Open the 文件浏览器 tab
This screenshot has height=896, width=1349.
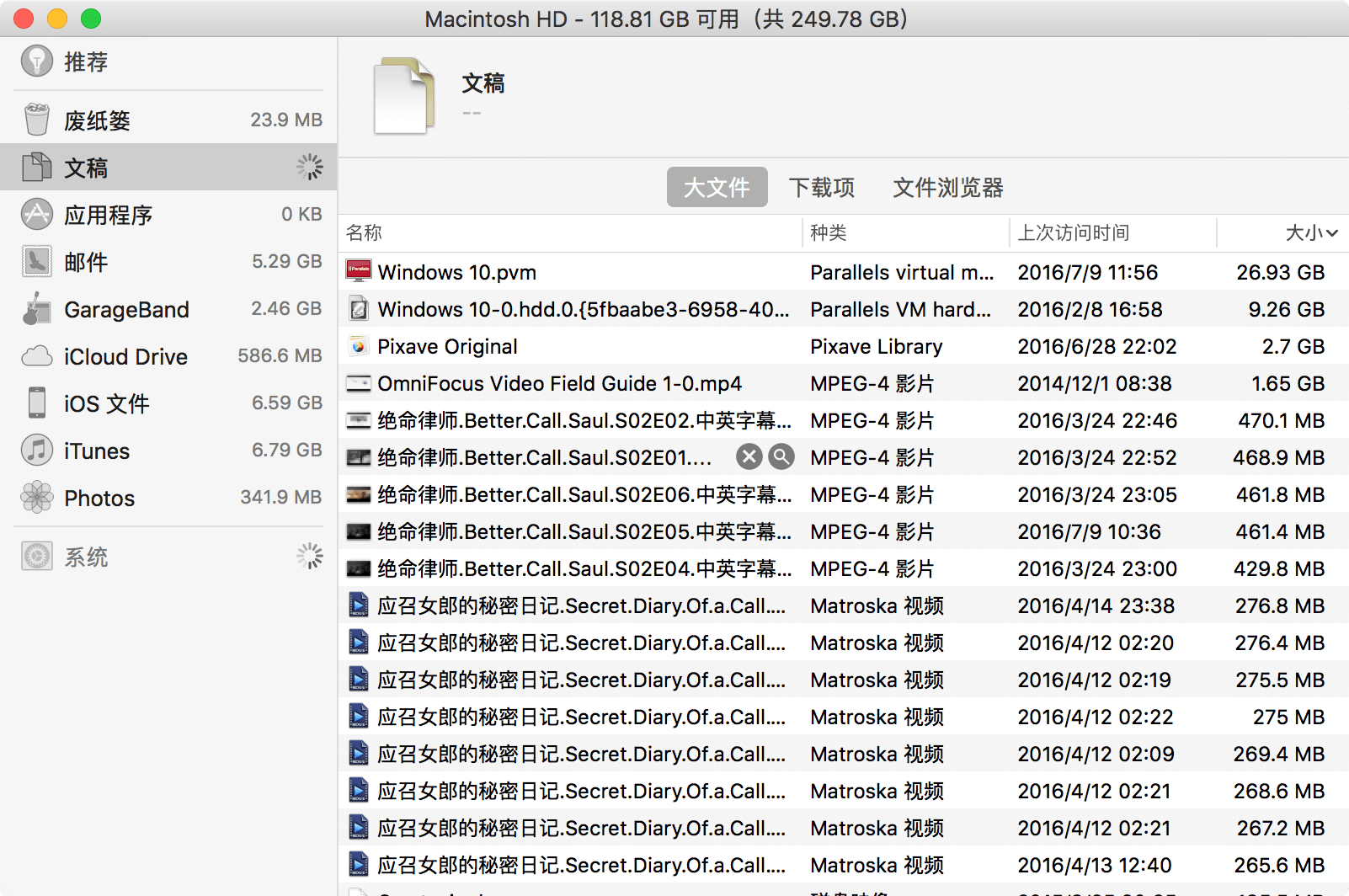948,187
